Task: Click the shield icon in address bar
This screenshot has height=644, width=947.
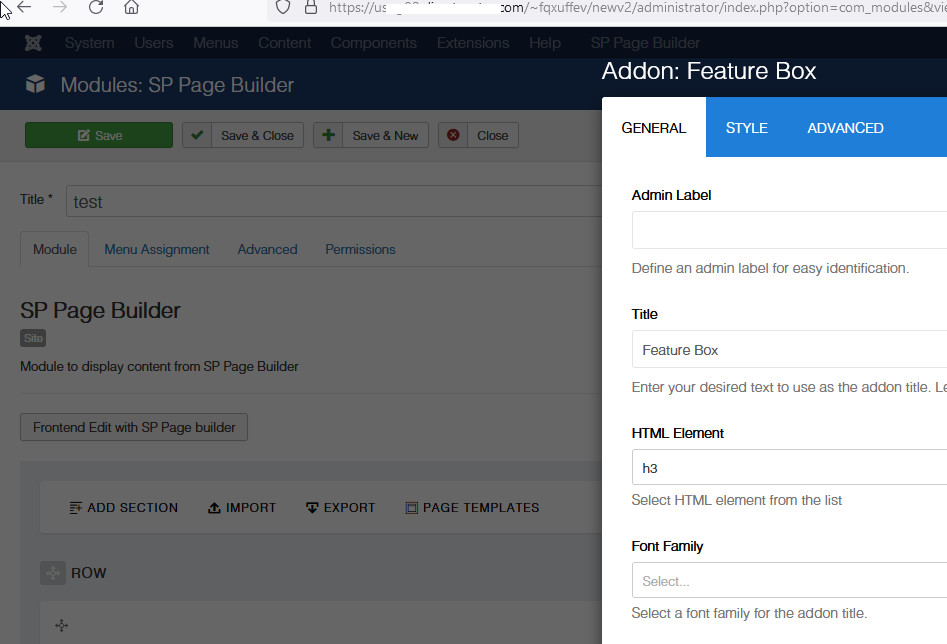Action: 283,7
